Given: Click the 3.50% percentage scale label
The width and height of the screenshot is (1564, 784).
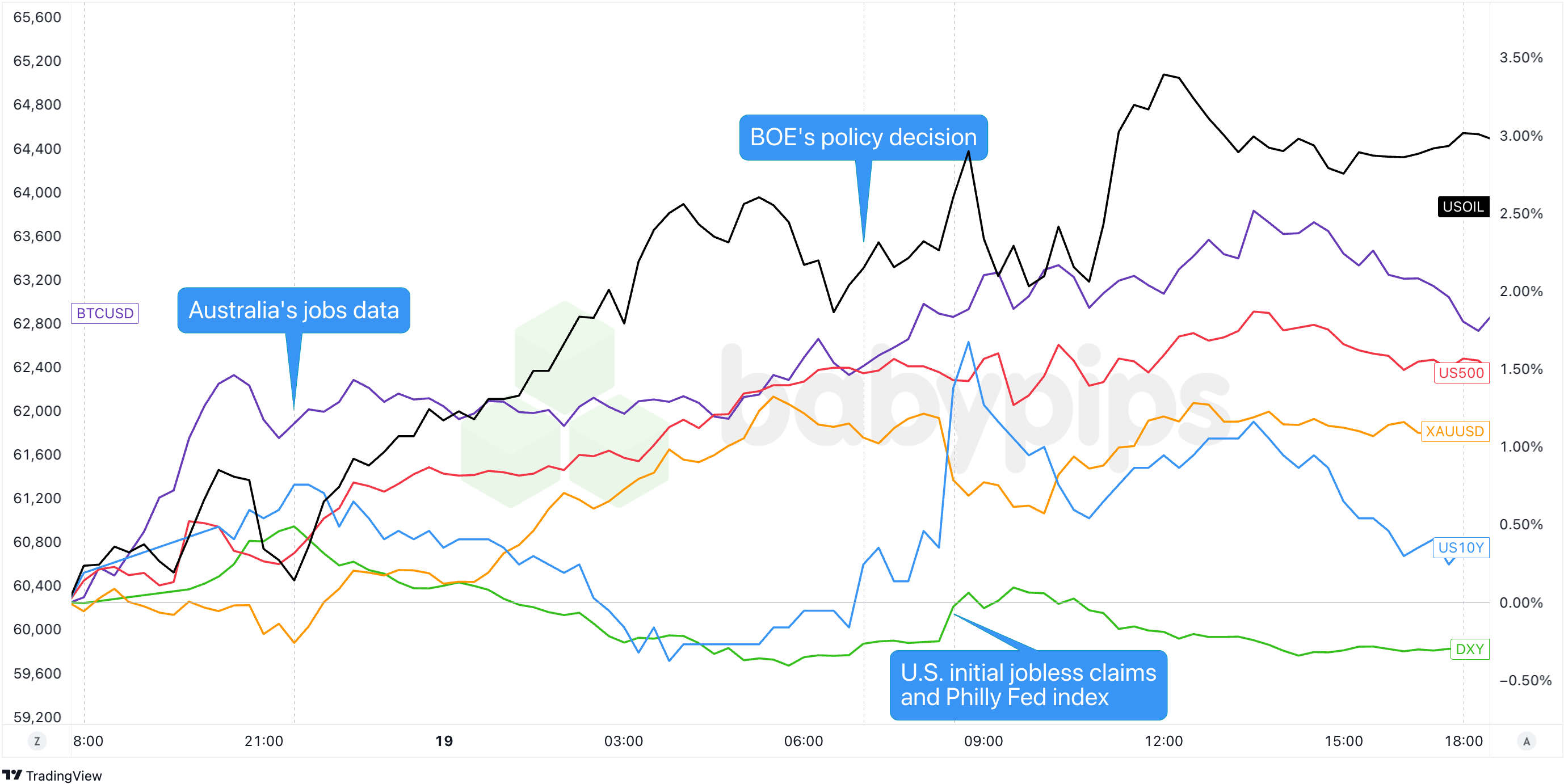Looking at the screenshot, I should point(1521,58).
